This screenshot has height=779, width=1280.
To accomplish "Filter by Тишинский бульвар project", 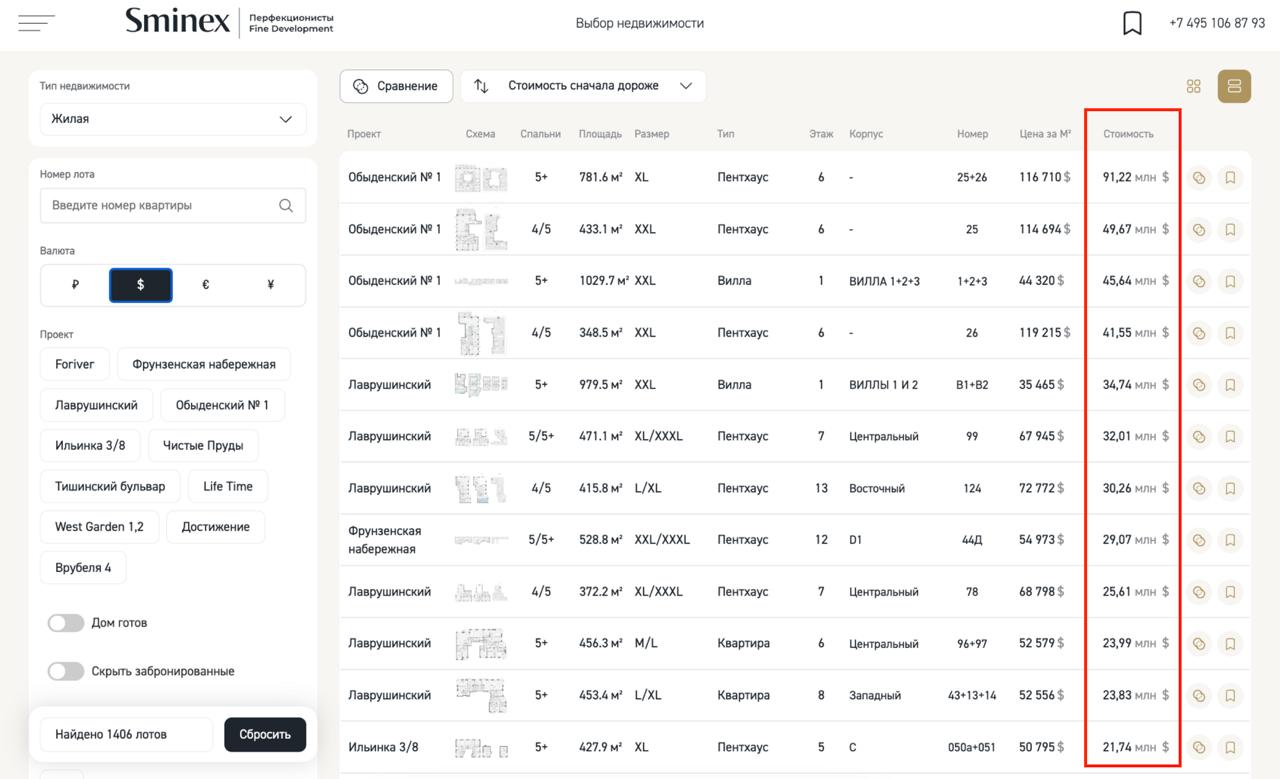I will (x=110, y=486).
